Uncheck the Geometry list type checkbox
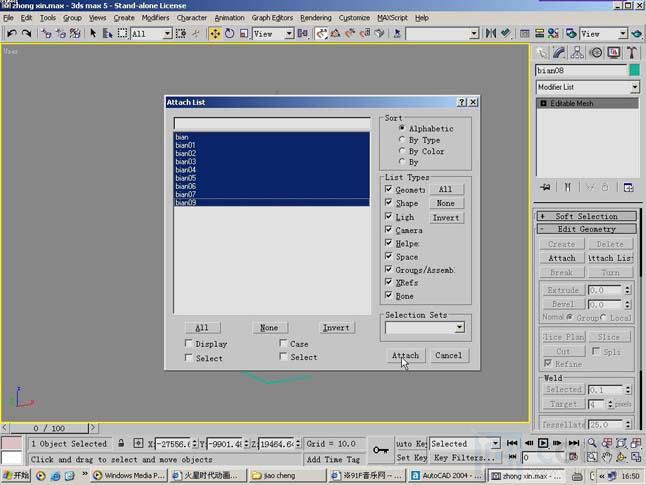646x485 pixels. coord(389,189)
